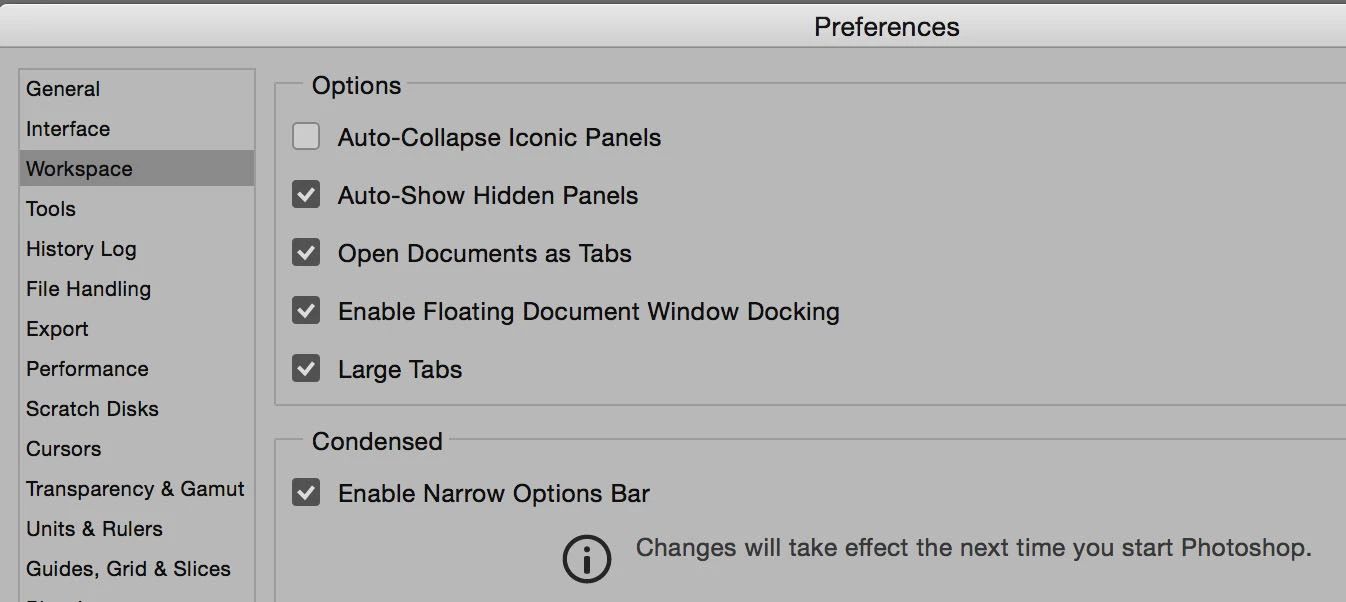Viewport: 1346px width, 602px height.
Task: Open the General preferences category
Action: (63, 89)
